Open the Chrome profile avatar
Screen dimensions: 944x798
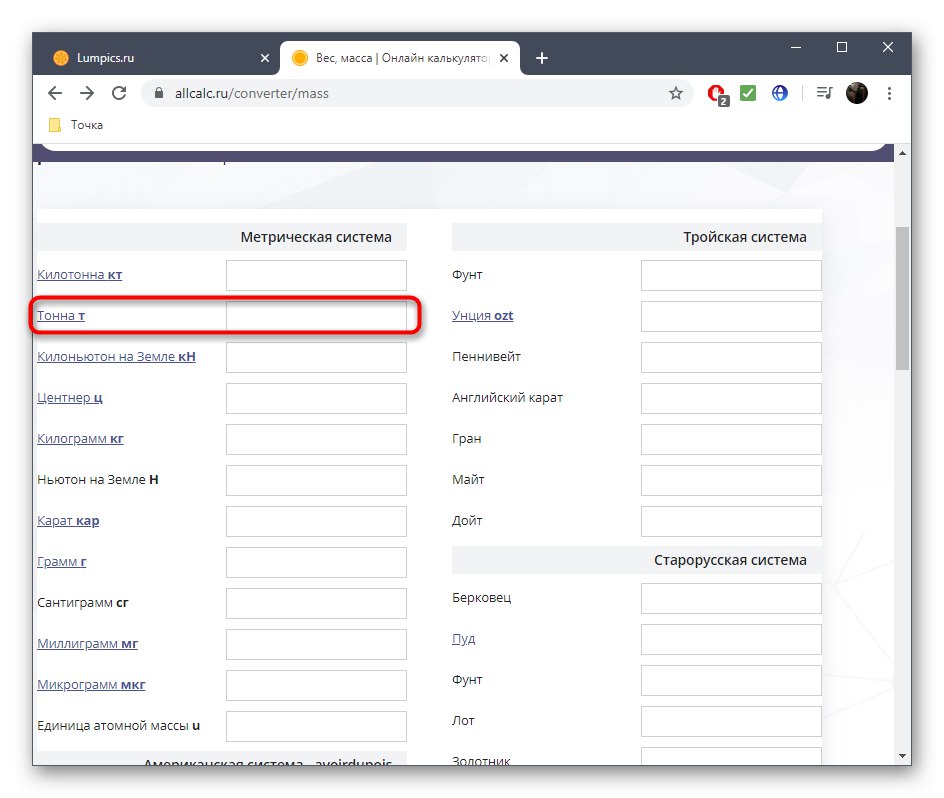pyautogui.click(x=857, y=93)
